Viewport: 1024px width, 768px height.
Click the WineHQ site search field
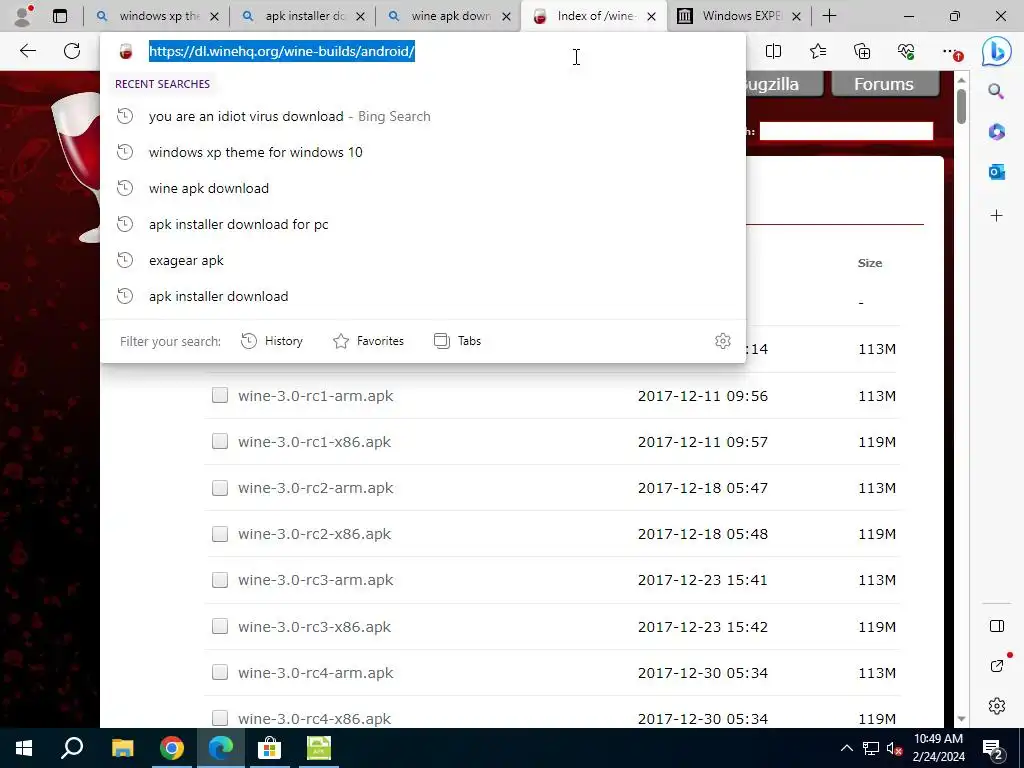click(846, 131)
